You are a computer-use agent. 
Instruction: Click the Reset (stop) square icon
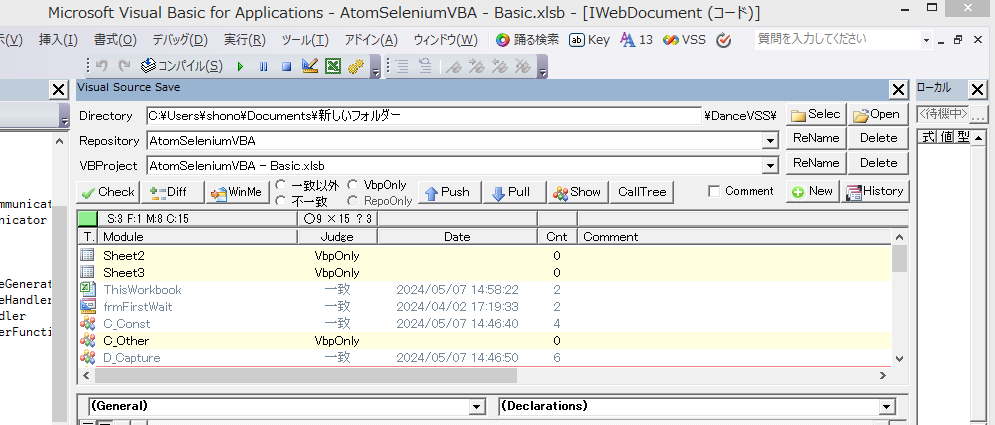286,66
